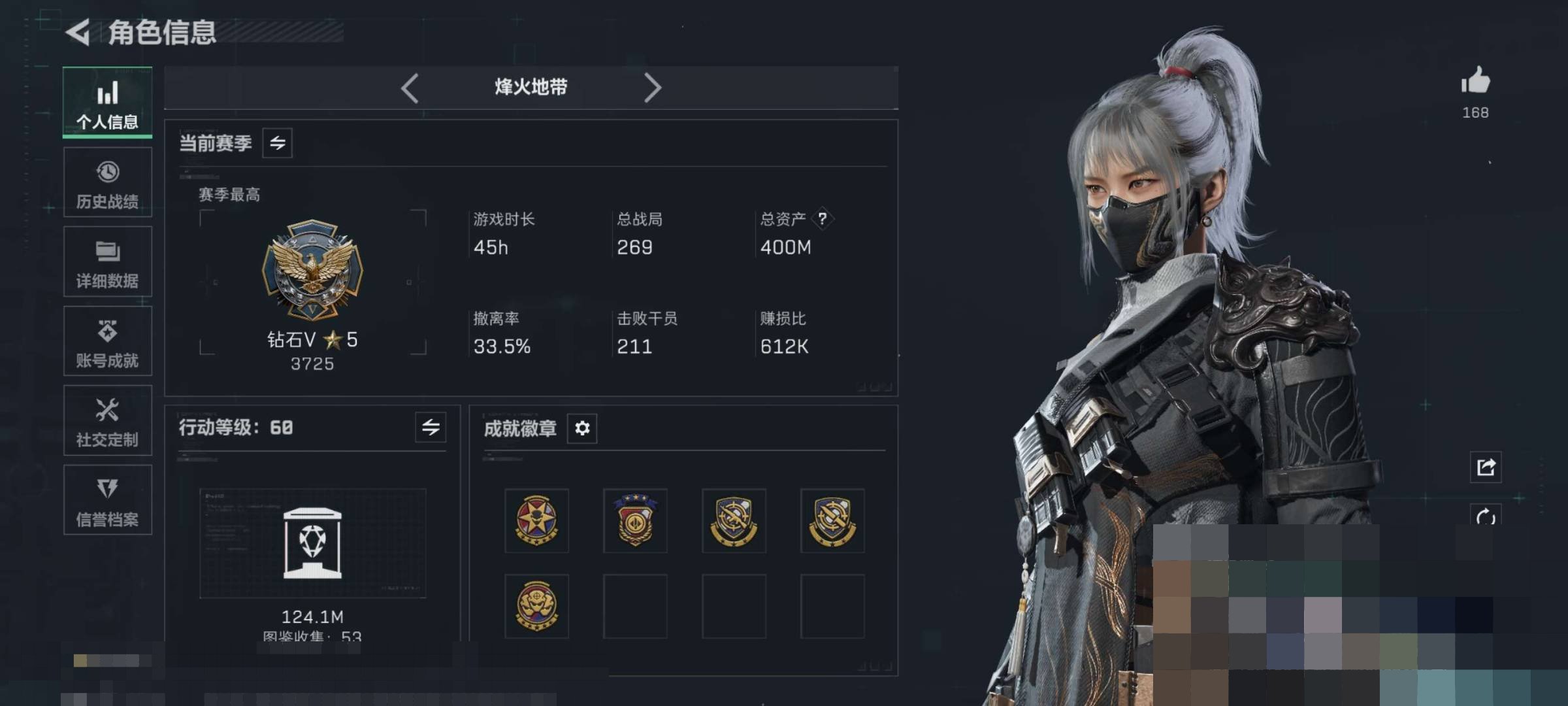
Task: Click the share icon on the right edge
Action: (1486, 467)
